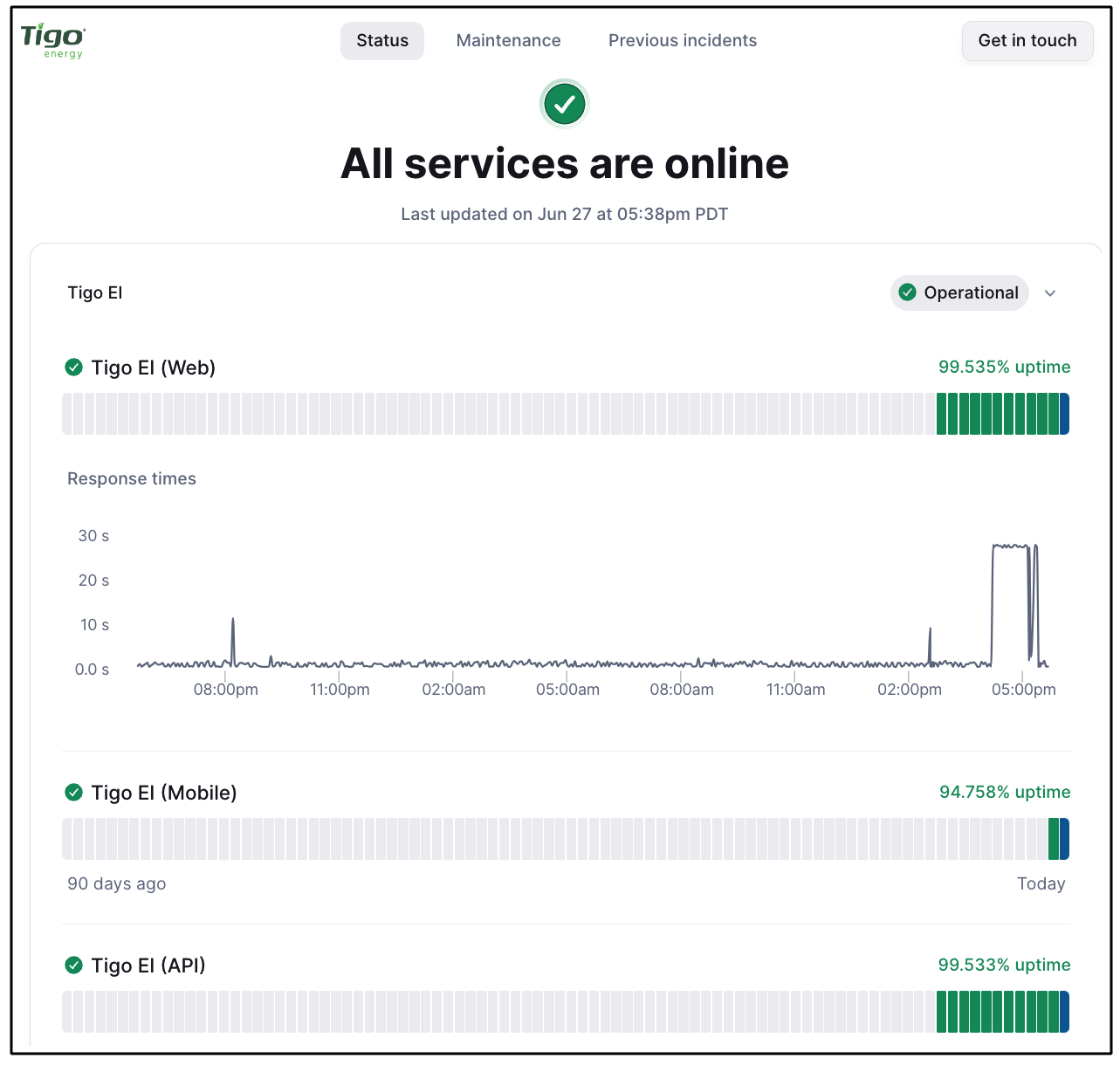
Task: Click the 08:00pm axis label
Action: (x=226, y=690)
